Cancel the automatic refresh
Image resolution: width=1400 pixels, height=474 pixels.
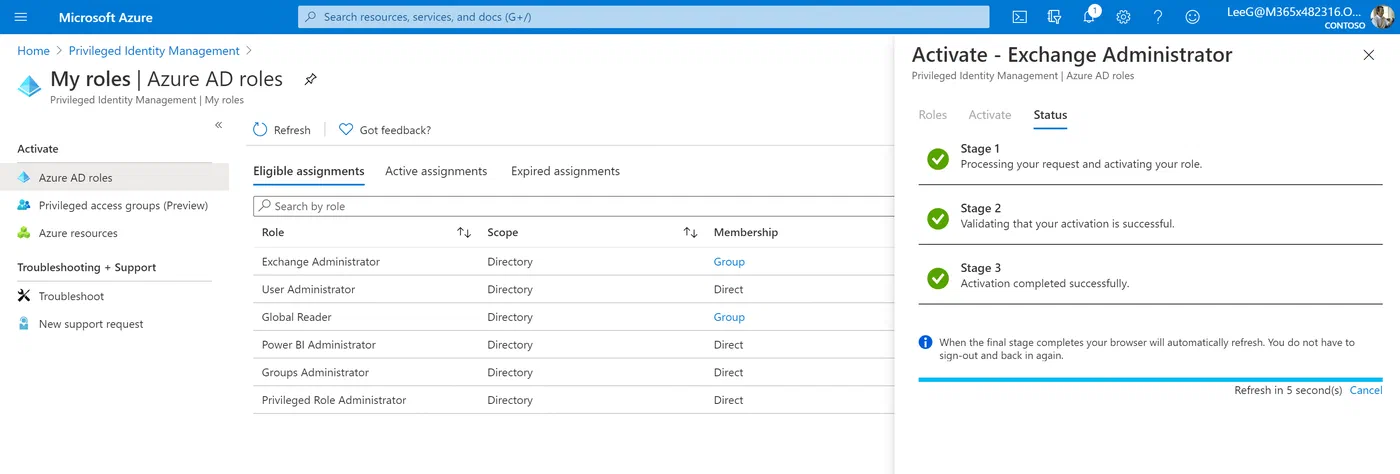(x=1366, y=390)
